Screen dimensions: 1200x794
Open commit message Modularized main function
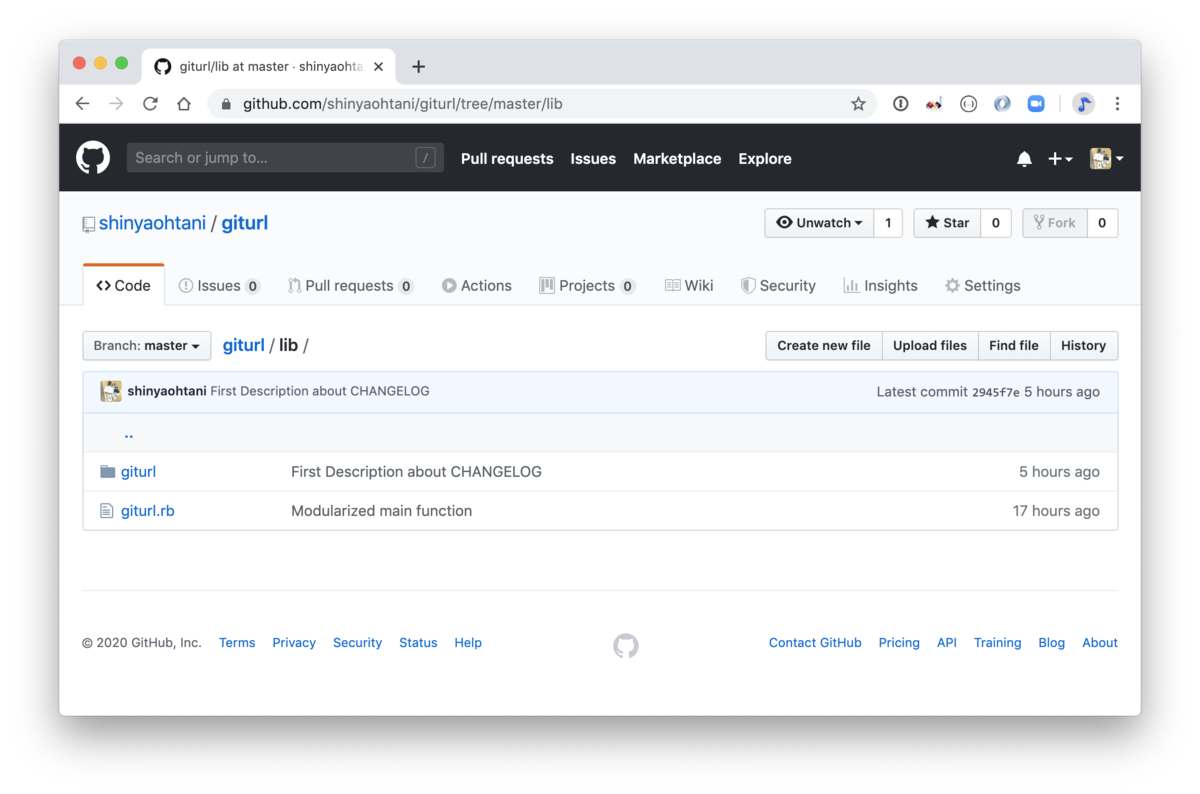pos(381,511)
